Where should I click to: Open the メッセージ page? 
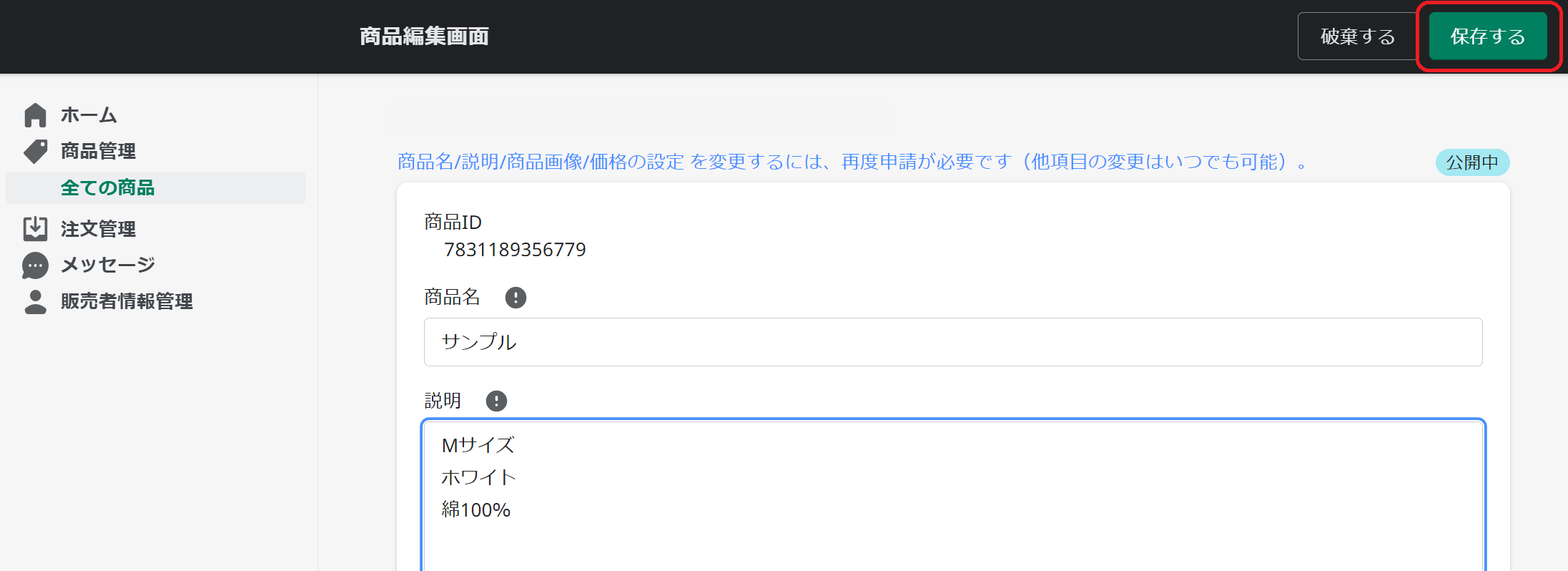[x=107, y=265]
